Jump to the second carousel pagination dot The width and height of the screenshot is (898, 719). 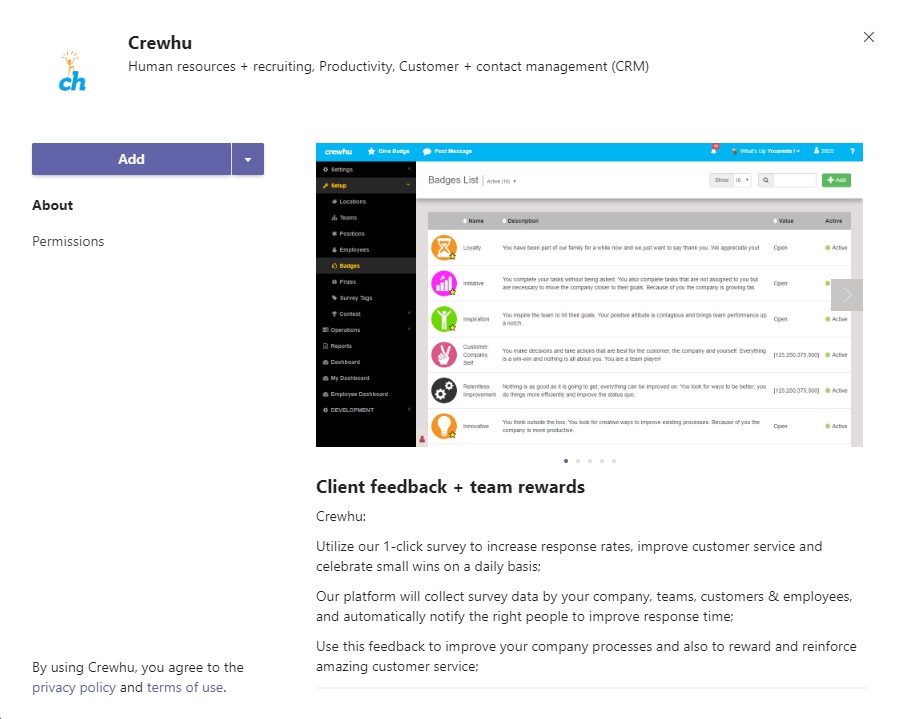[x=578, y=461]
